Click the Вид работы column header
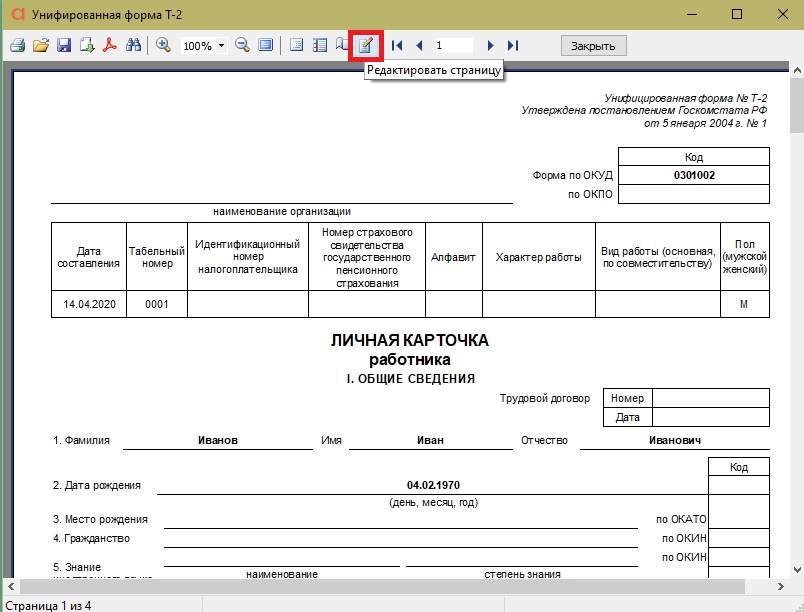 [x=658, y=257]
